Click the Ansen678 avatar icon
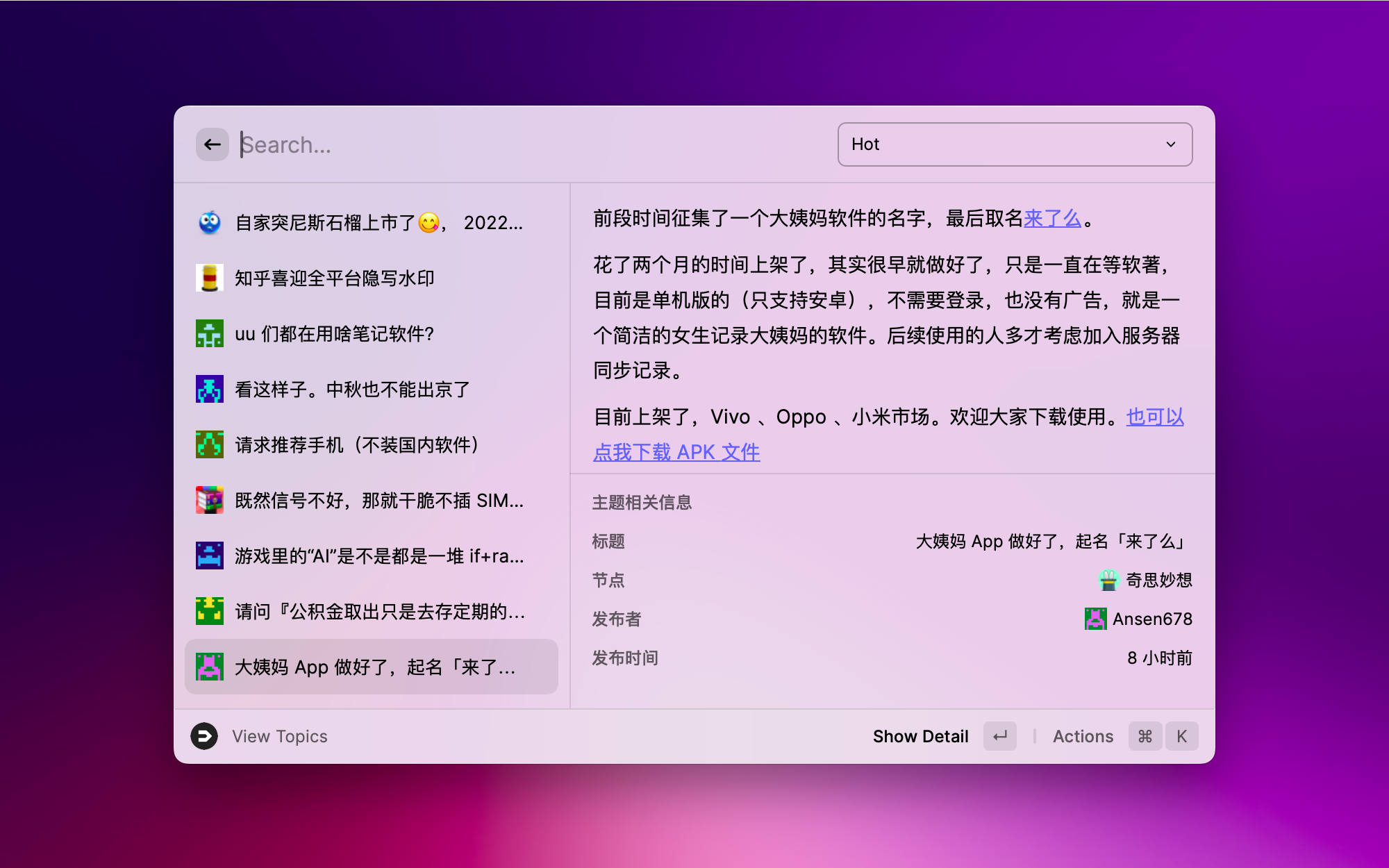The height and width of the screenshot is (868, 1389). [1095, 618]
